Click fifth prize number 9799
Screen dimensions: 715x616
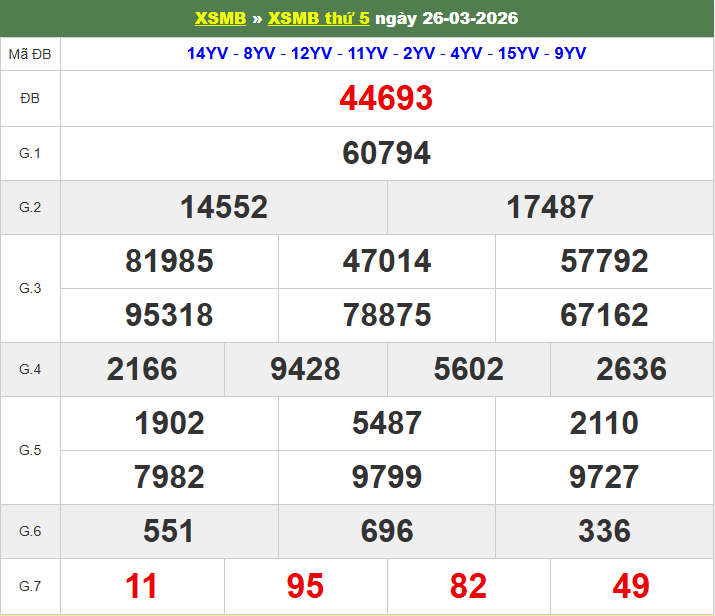(386, 477)
